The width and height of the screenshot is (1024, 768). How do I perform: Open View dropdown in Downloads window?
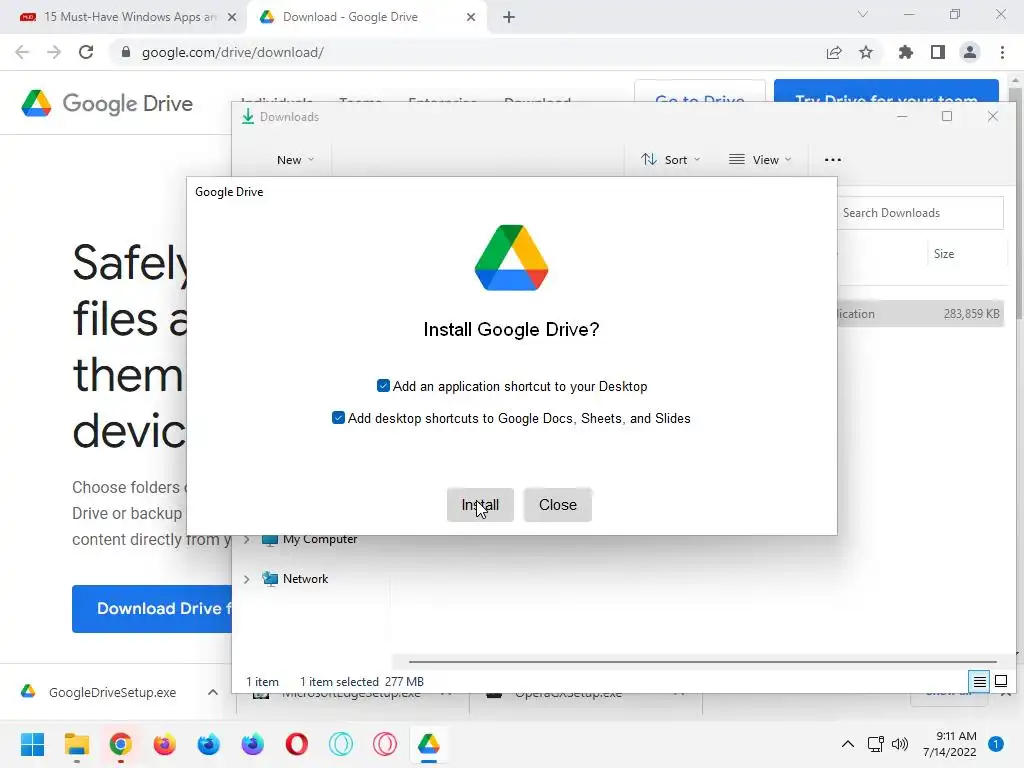click(x=760, y=160)
